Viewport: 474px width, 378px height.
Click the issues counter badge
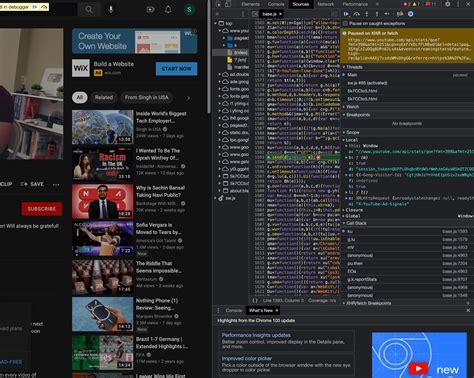click(431, 4)
